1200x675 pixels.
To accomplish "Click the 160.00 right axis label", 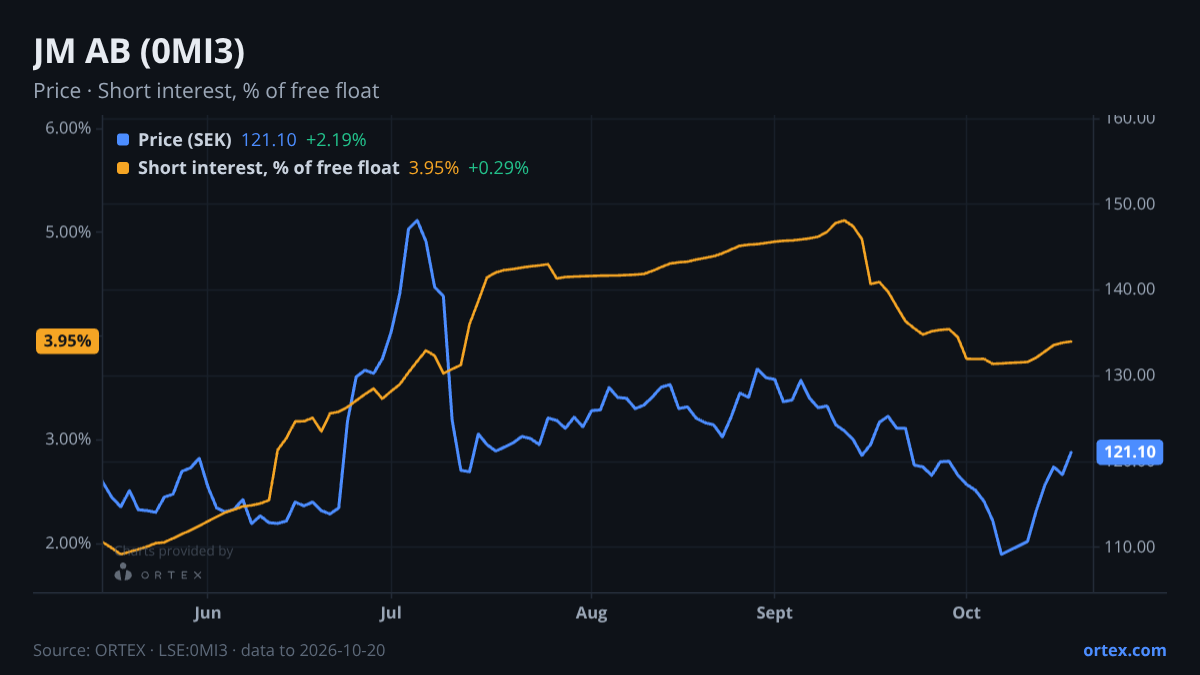I will (1130, 118).
